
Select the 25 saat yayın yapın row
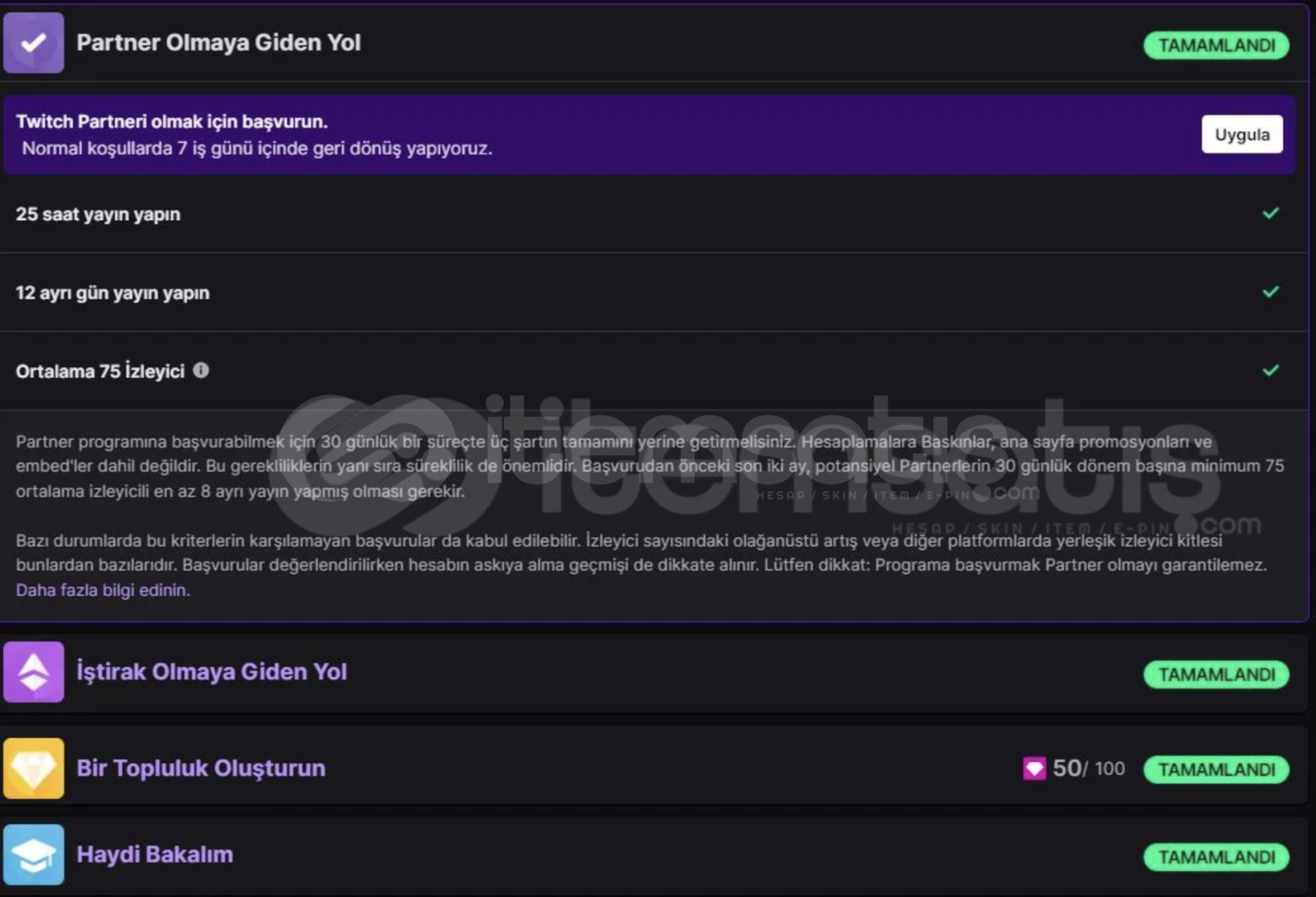coord(654,213)
